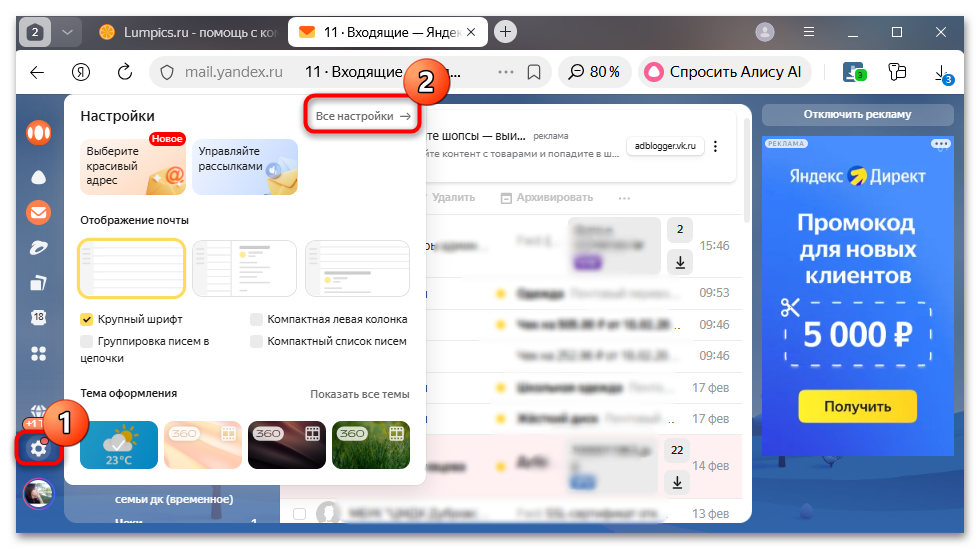
Task: Click the Yandex 'Я' home button
Action: point(81,72)
